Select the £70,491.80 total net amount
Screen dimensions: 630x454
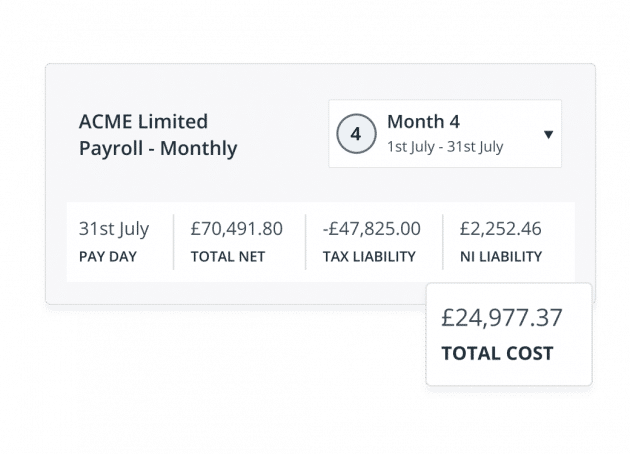pos(236,228)
